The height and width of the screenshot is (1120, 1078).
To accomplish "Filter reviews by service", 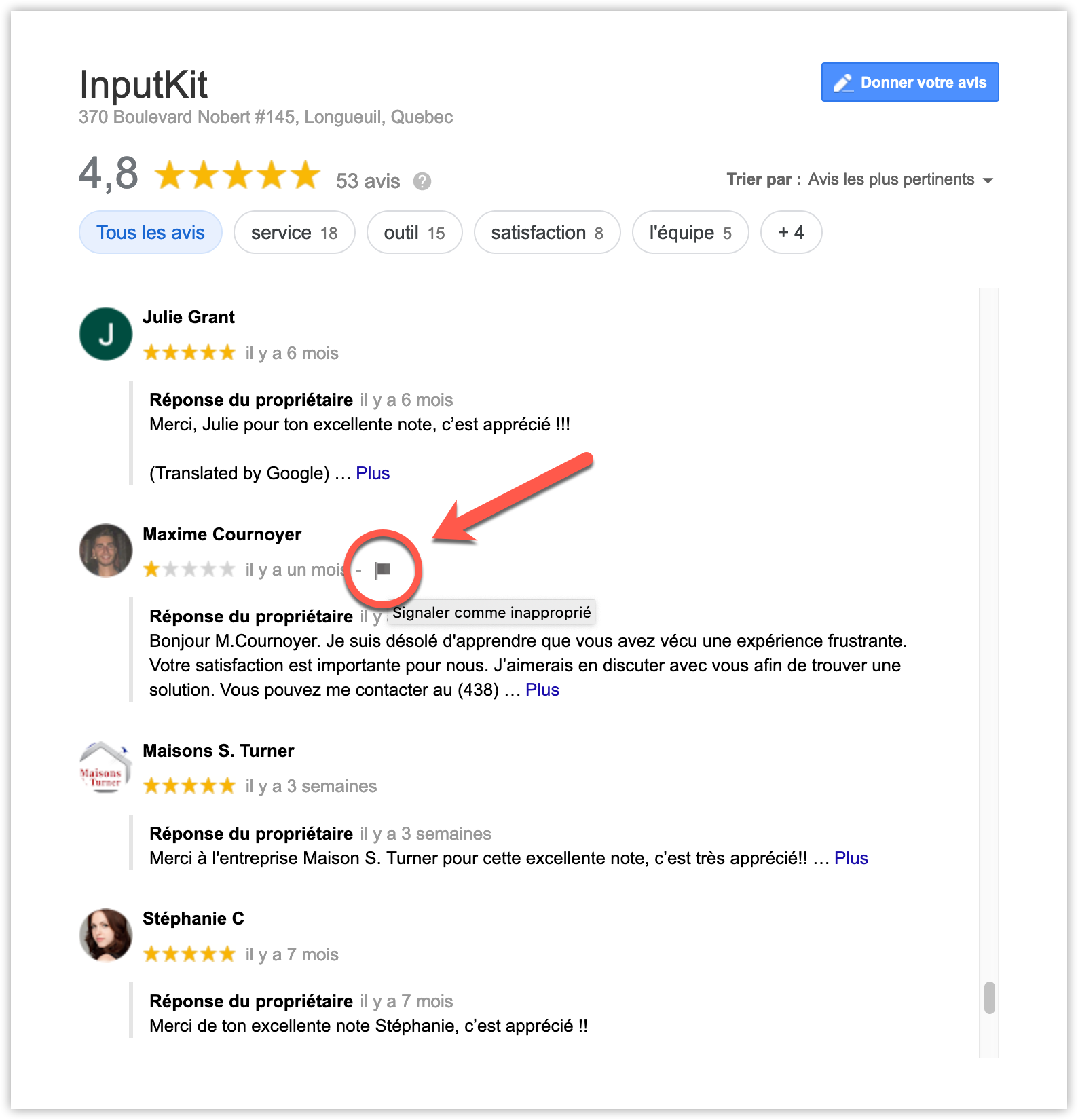I will [295, 232].
